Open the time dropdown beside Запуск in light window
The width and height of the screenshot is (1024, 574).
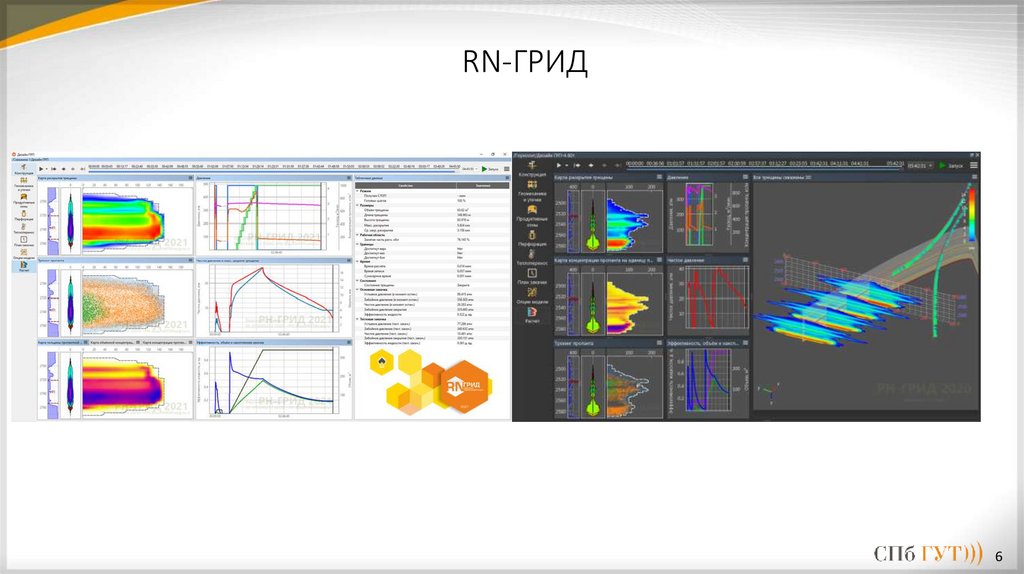click(x=470, y=168)
